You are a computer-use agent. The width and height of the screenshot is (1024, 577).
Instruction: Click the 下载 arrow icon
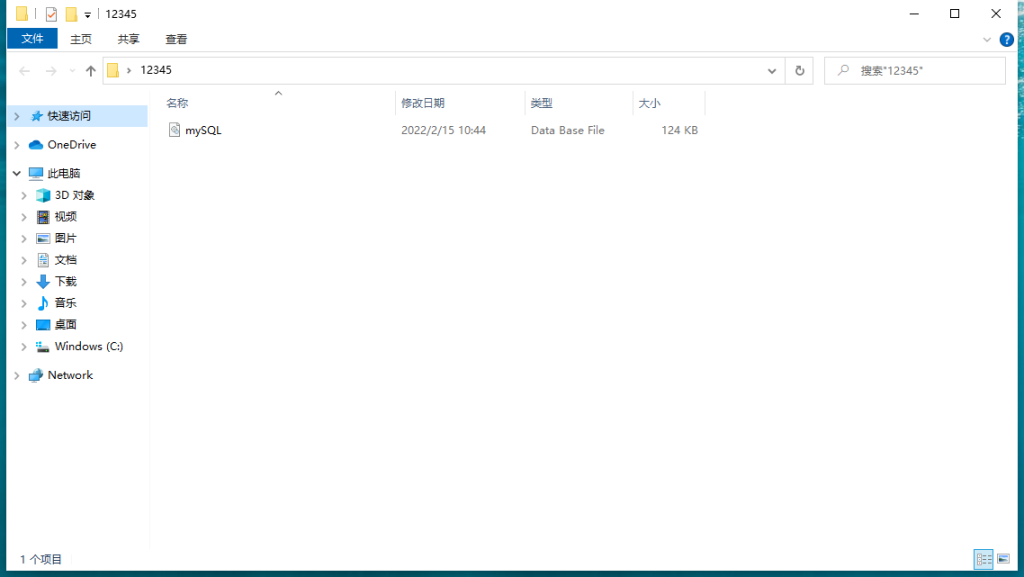click(43, 281)
